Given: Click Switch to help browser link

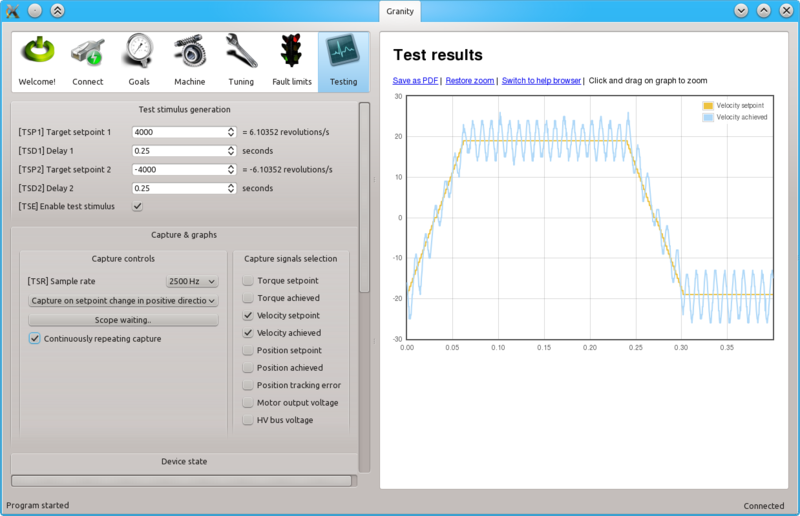Looking at the screenshot, I should [x=541, y=81].
